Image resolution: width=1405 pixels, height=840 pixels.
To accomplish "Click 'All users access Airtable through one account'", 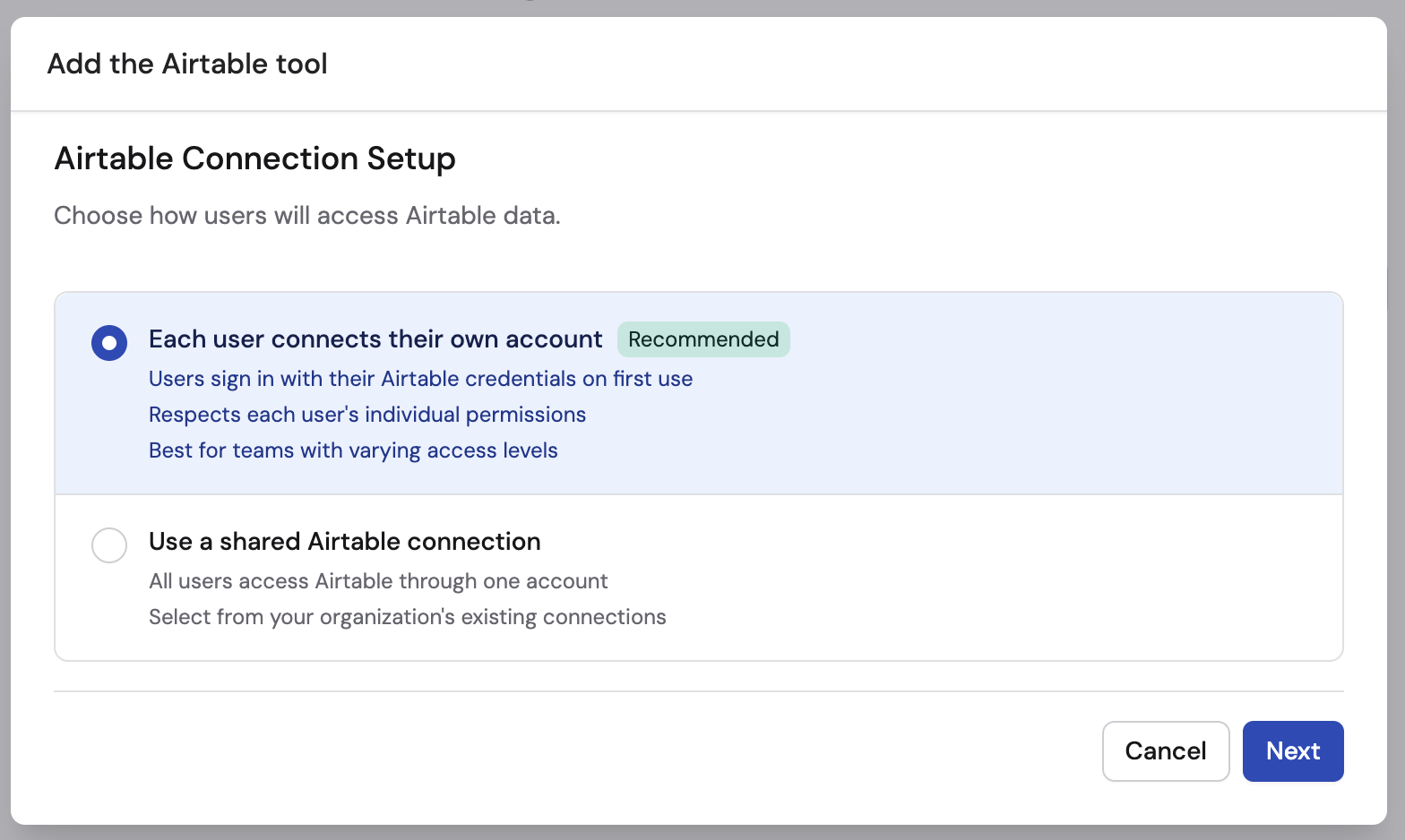I will [378, 581].
